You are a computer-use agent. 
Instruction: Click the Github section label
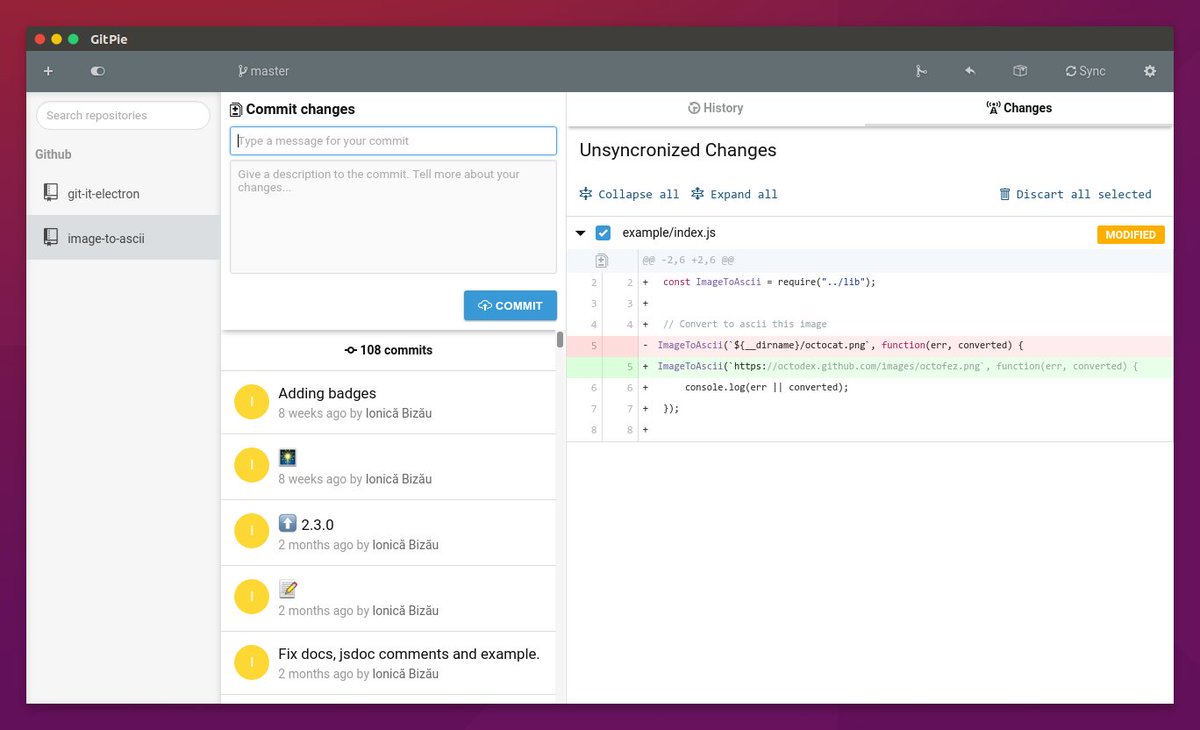[x=53, y=155]
